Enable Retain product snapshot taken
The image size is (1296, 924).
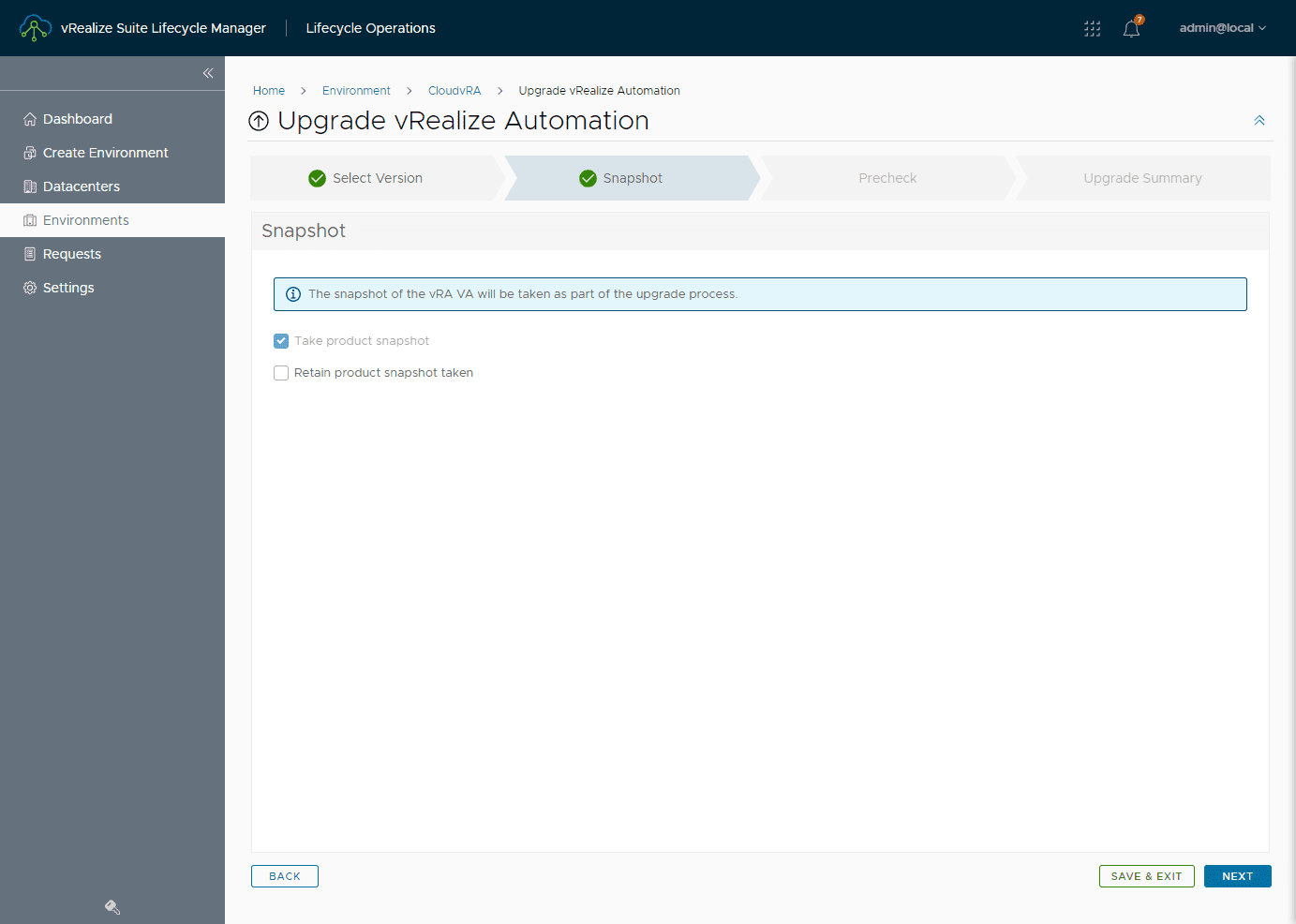click(281, 373)
